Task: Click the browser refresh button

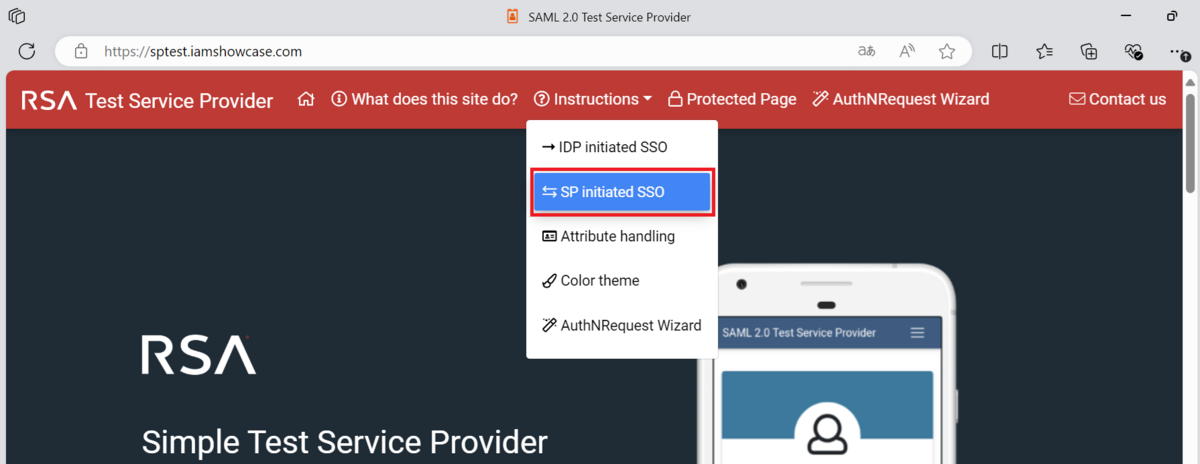Action: (x=27, y=51)
